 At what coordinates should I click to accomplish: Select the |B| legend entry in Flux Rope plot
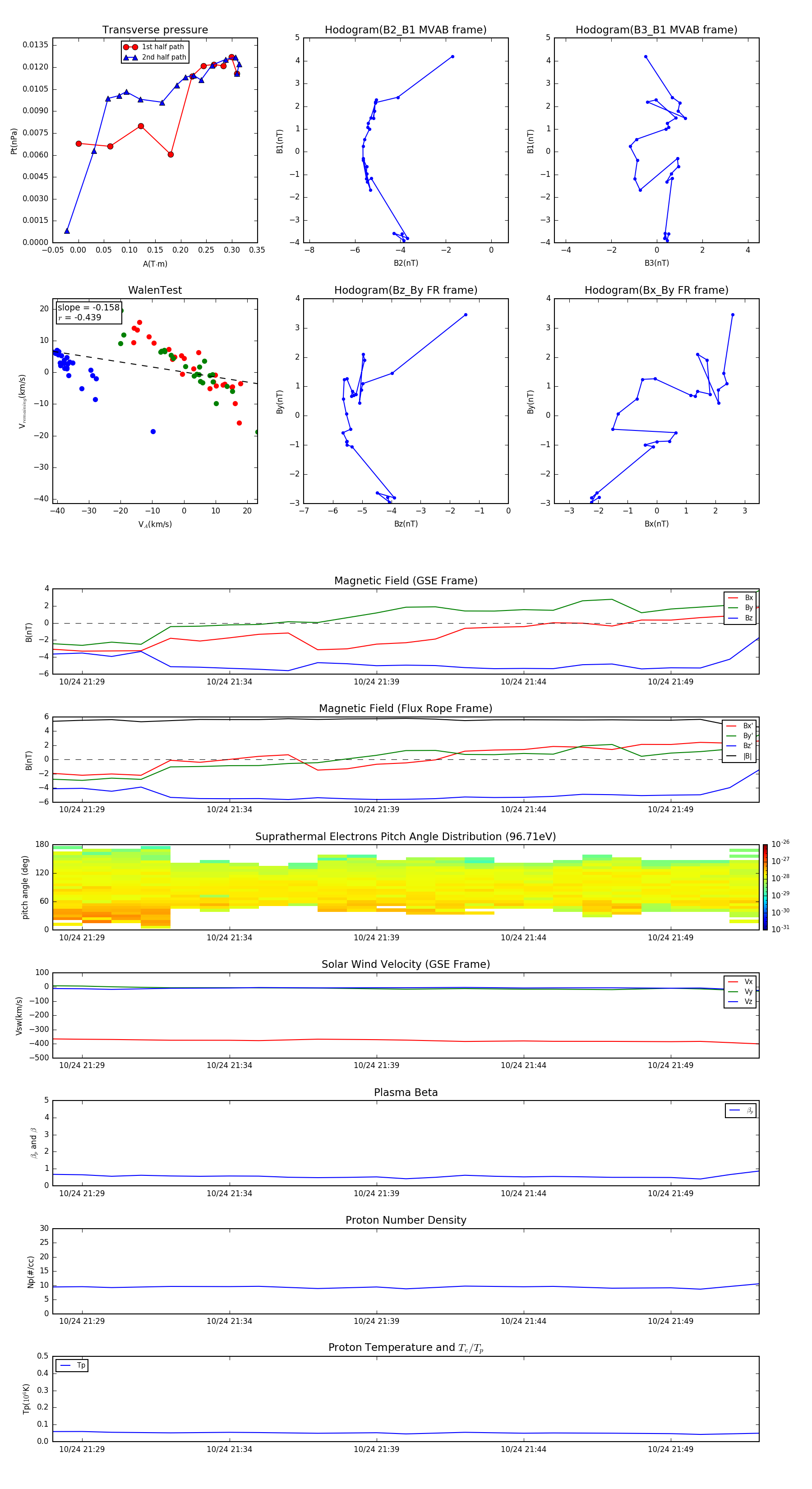pos(740,756)
